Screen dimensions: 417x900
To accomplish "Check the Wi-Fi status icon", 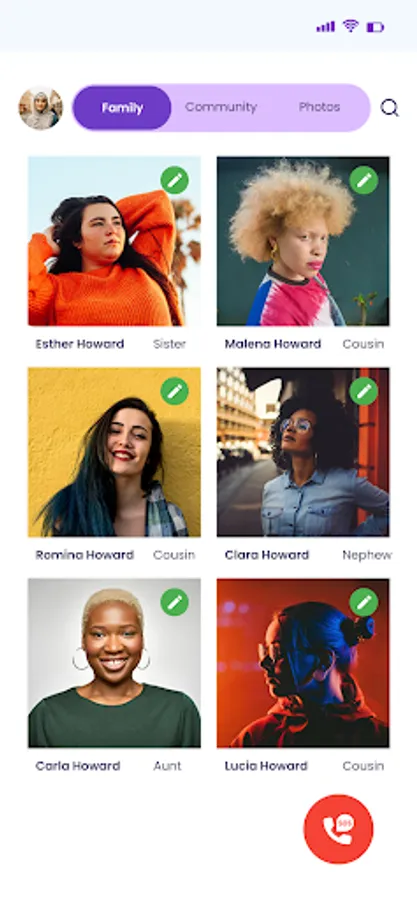I will tap(350, 26).
